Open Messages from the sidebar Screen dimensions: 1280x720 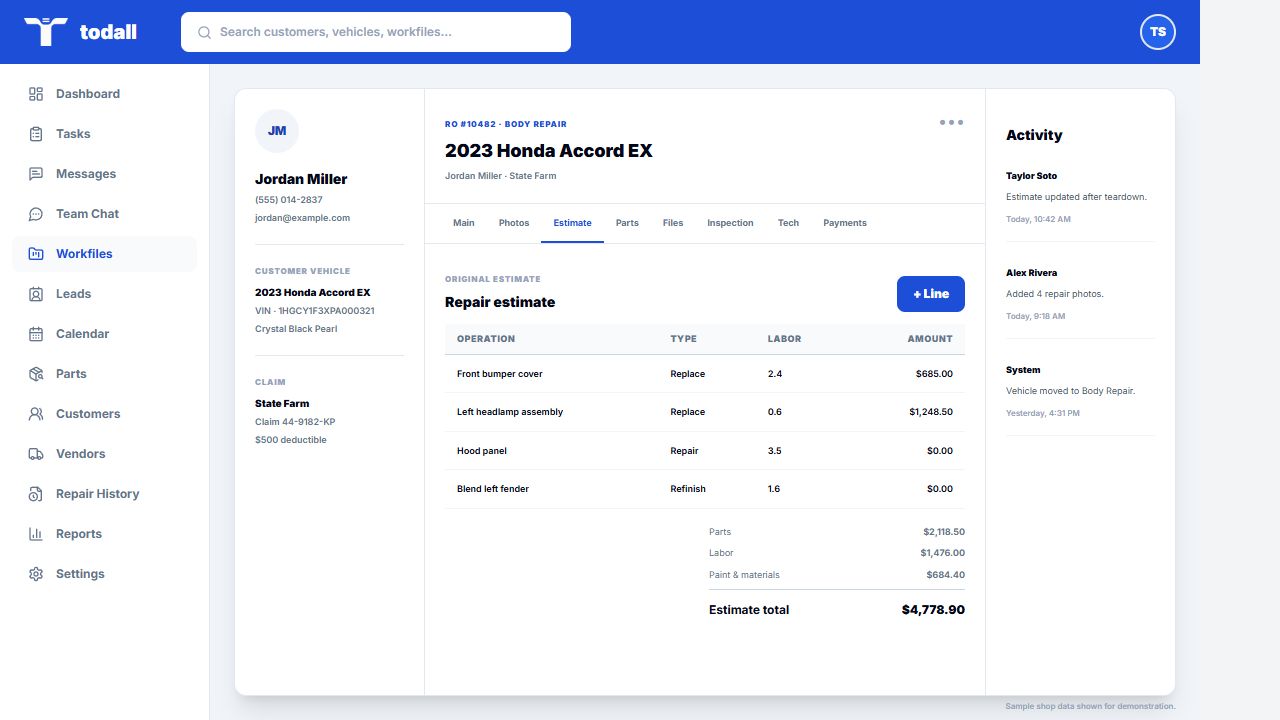pos(104,174)
